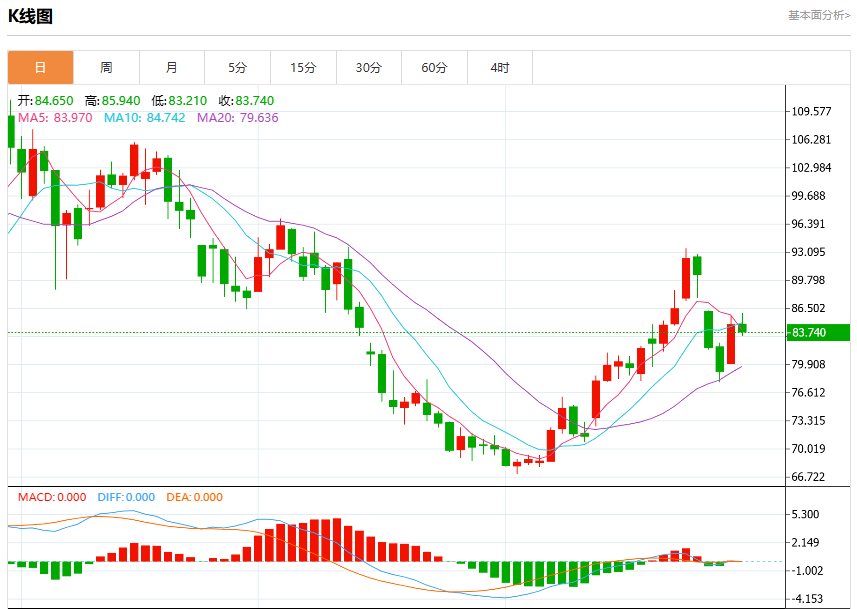
Task: Click the 109.577 price axis label
Action: click(x=812, y=112)
